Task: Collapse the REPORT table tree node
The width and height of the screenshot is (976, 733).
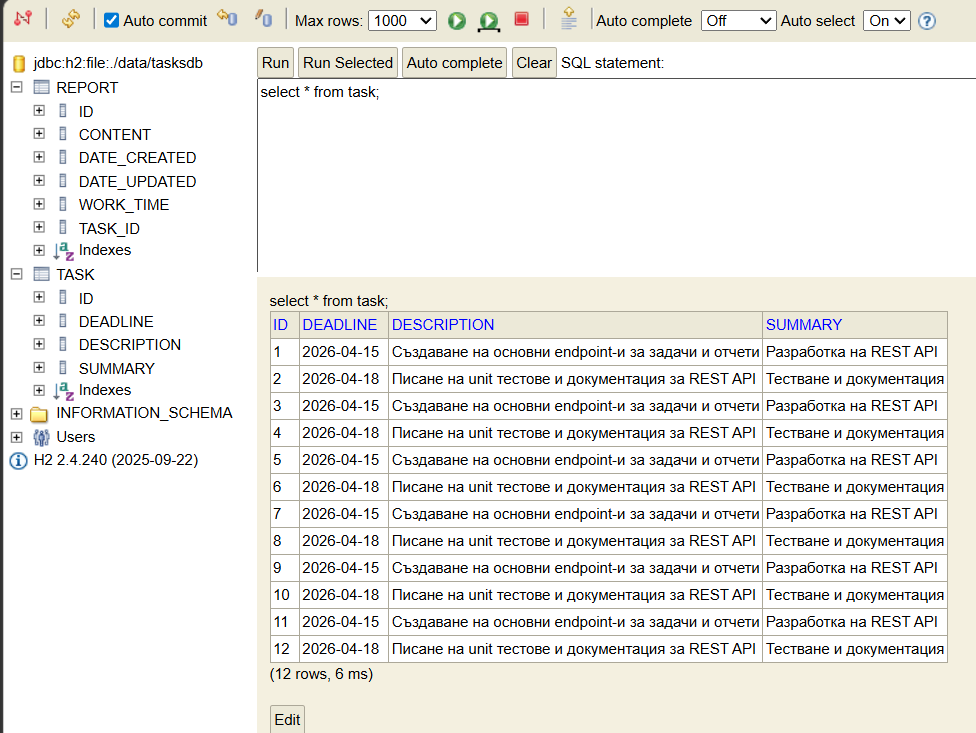Action: coord(16,87)
